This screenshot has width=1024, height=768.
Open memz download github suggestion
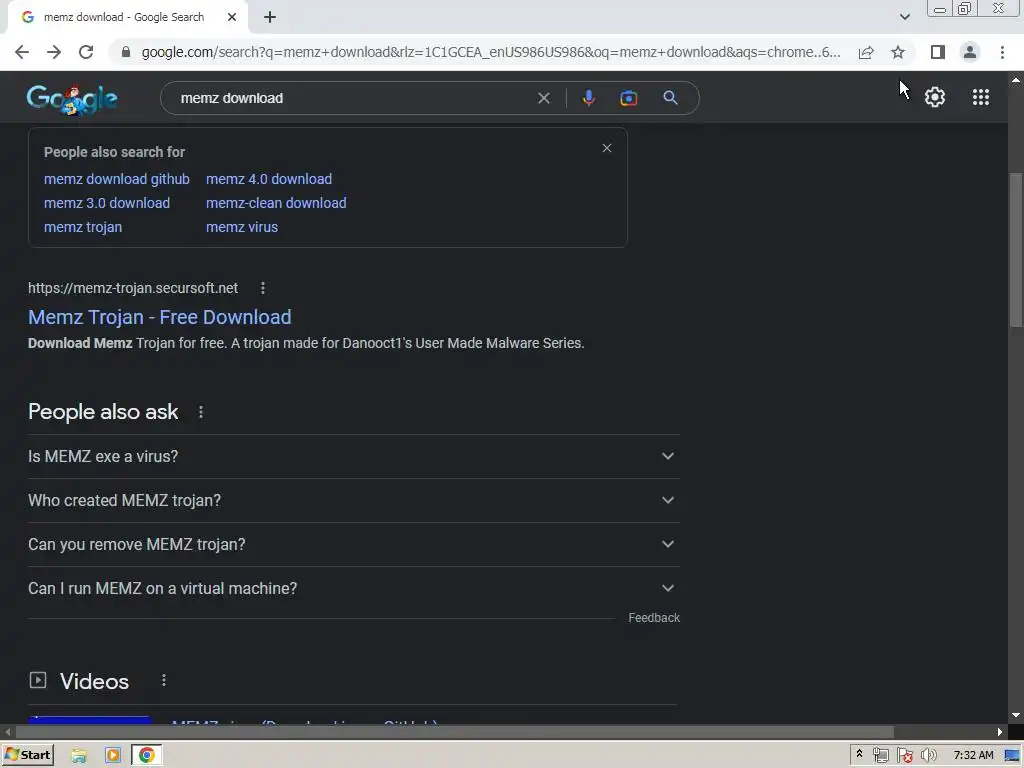coord(116,179)
